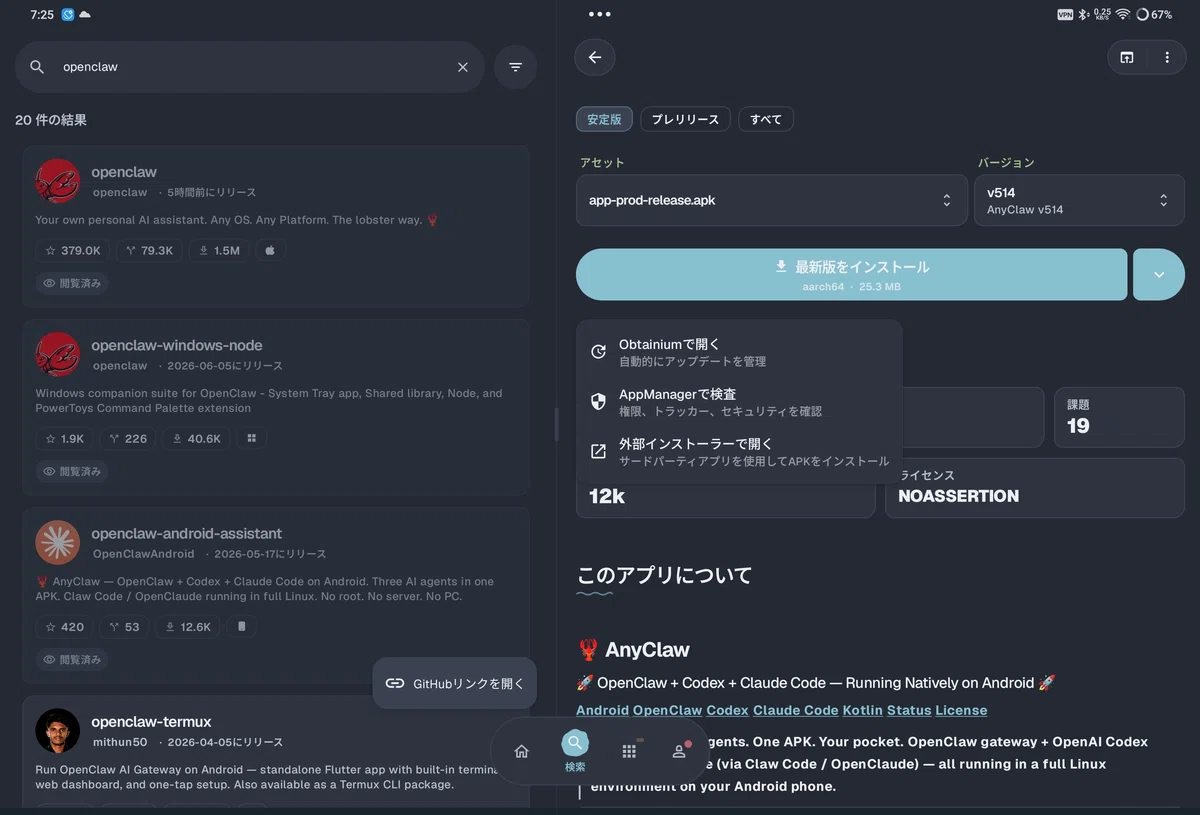The image size is (1200, 815).
Task: Open the profile tab with notification dot
Action: tap(680, 752)
